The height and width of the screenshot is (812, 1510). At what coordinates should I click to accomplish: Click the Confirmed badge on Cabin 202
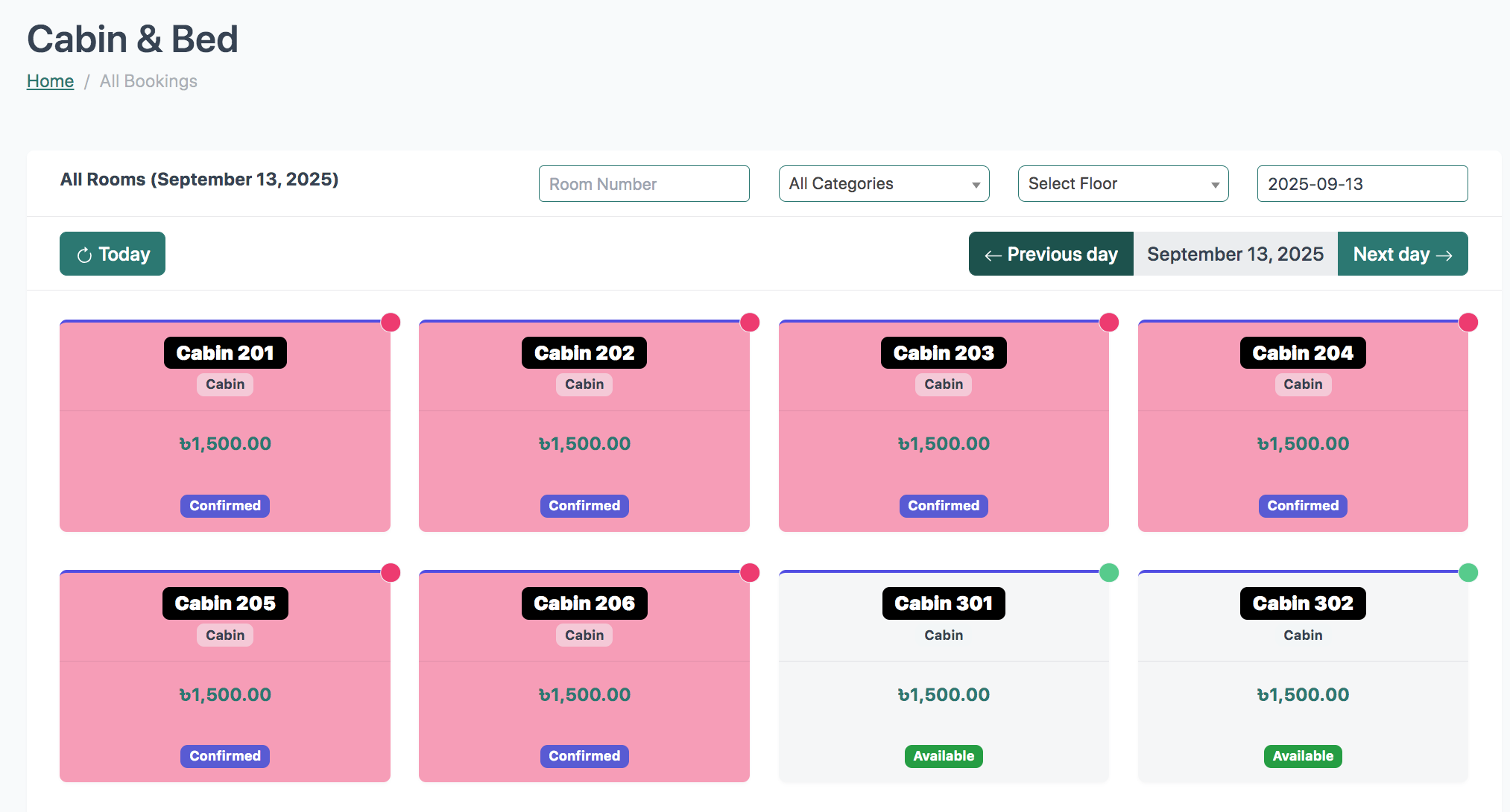584,506
